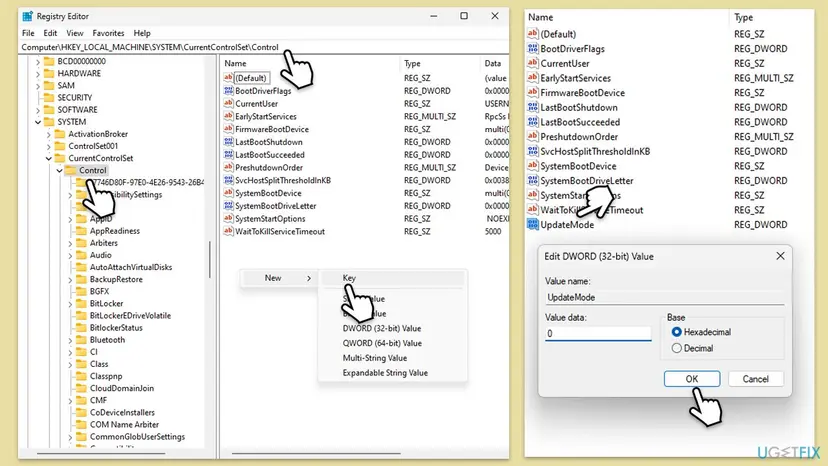The height and width of the screenshot is (466, 828).
Task: Open the View menu
Action: (x=74, y=33)
